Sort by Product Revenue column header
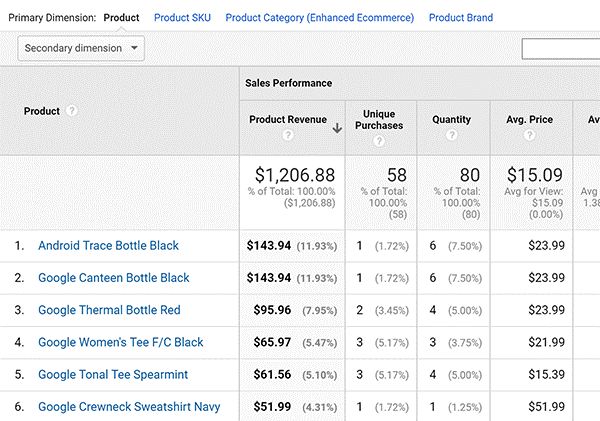 pyautogui.click(x=288, y=119)
